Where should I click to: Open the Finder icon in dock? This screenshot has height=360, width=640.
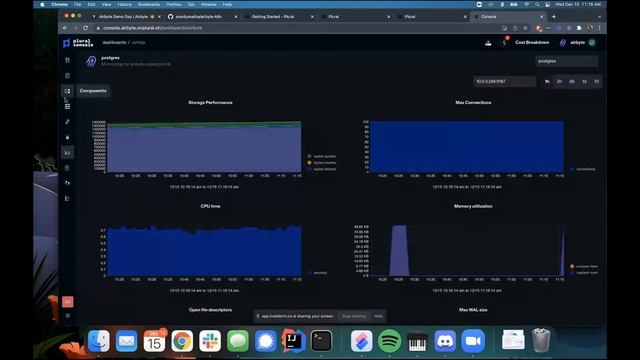click(99, 341)
